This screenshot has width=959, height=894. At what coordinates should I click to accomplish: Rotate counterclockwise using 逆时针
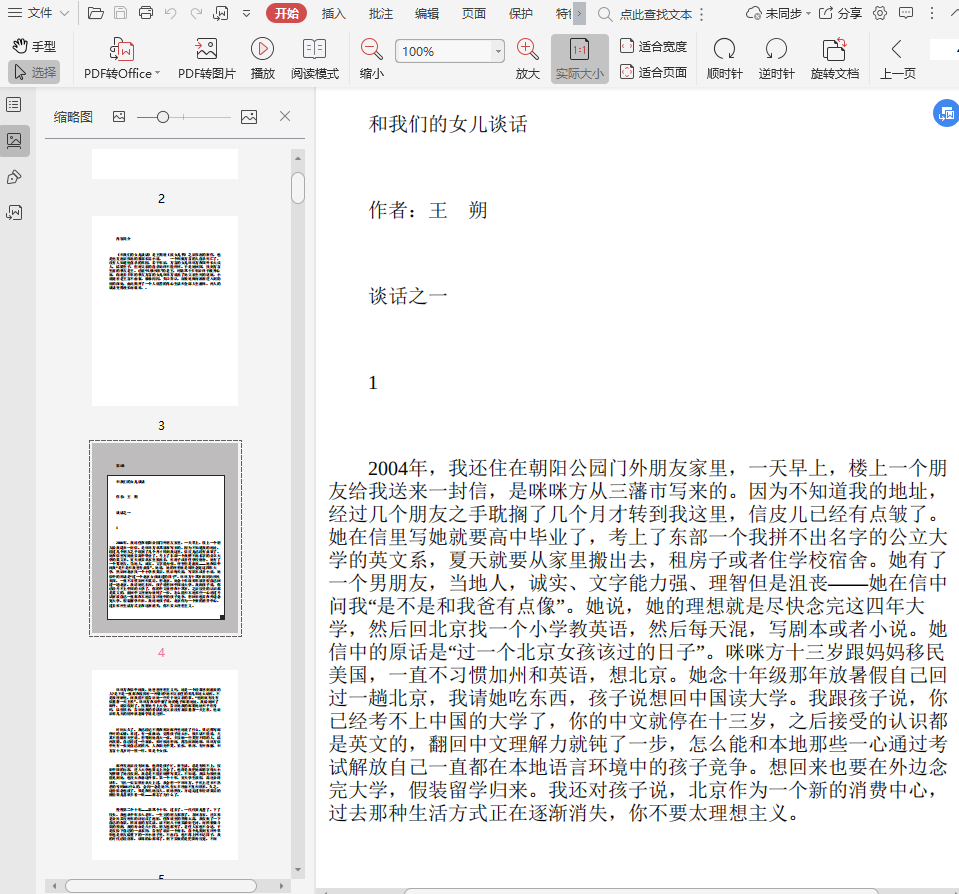pos(776,58)
